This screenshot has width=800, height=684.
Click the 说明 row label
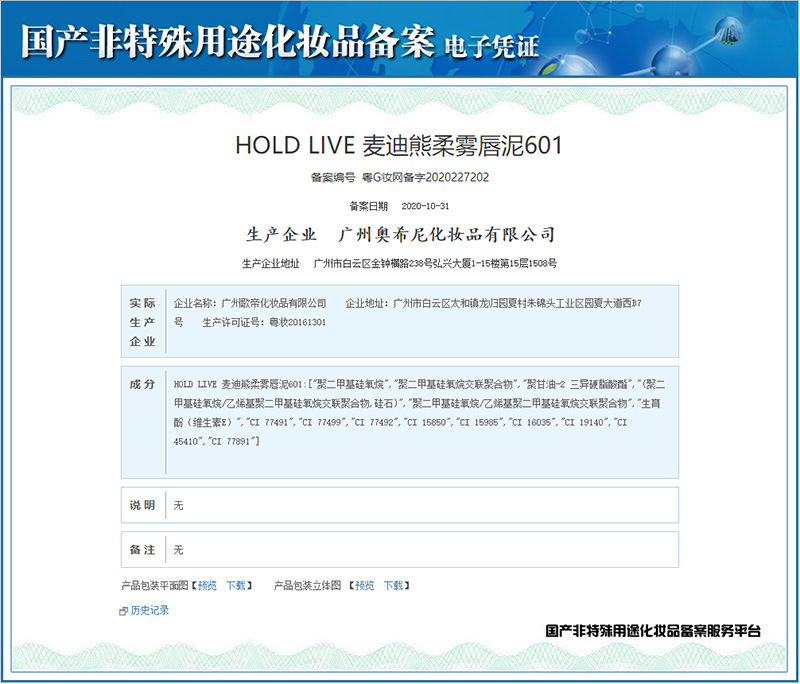[x=142, y=505]
